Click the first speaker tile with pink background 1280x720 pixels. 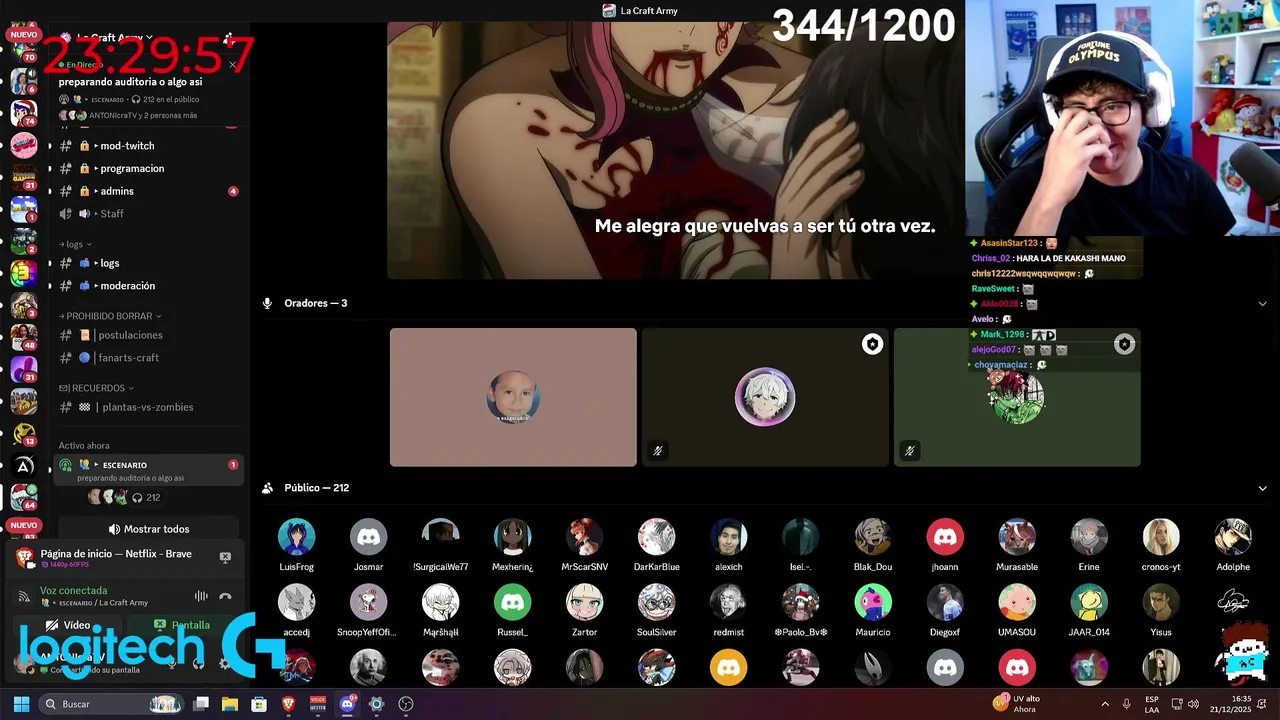(x=513, y=397)
